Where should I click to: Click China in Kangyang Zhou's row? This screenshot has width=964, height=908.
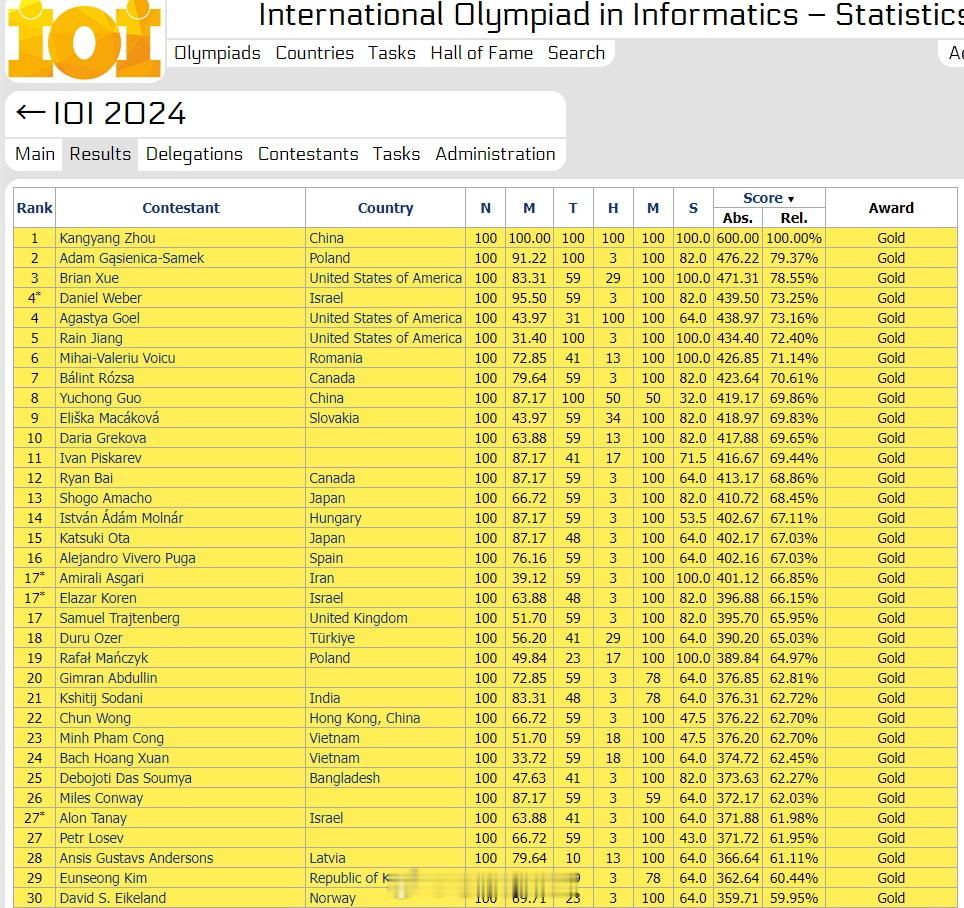coord(326,238)
